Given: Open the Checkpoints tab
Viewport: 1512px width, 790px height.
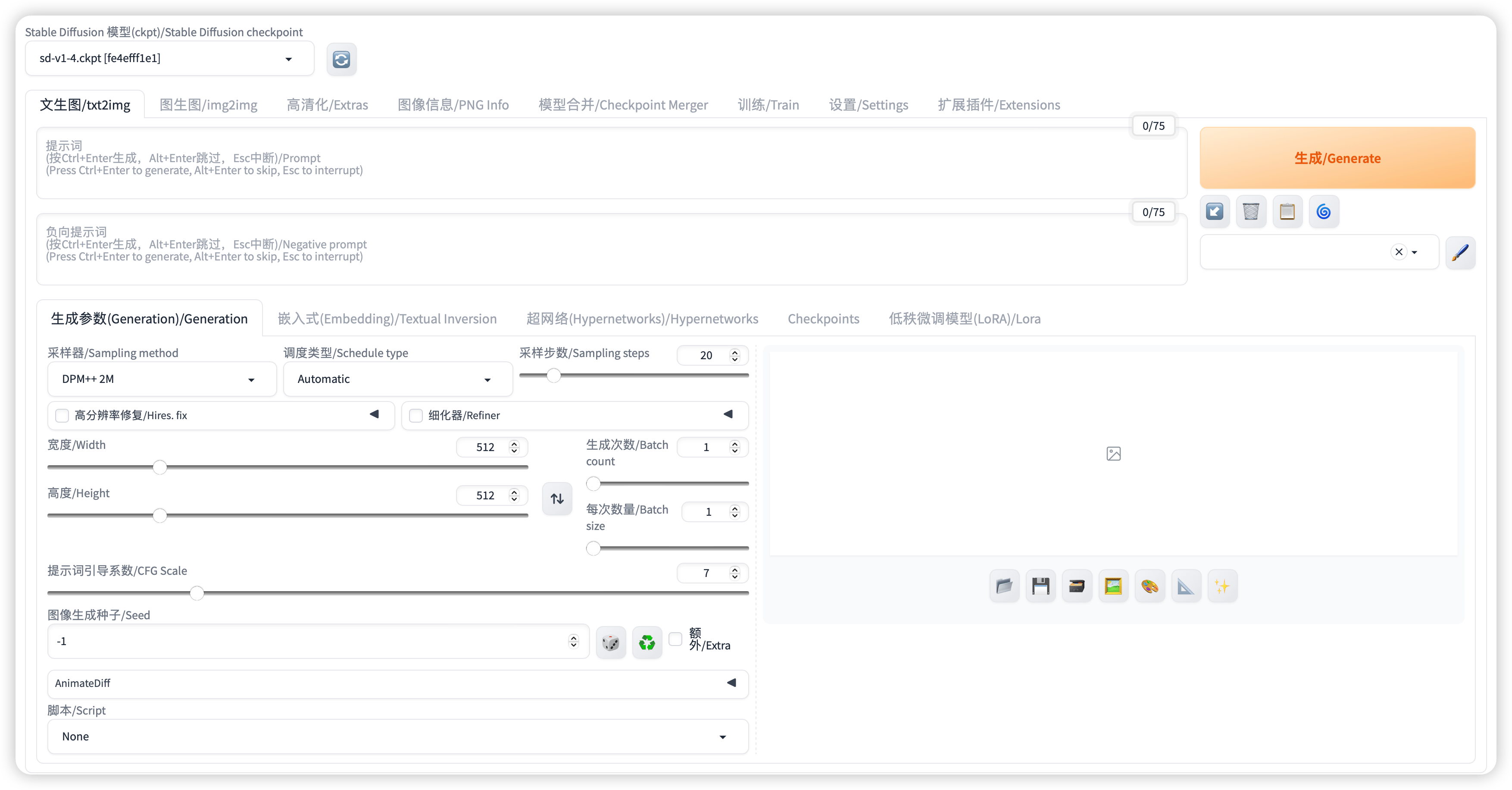Looking at the screenshot, I should (823, 318).
